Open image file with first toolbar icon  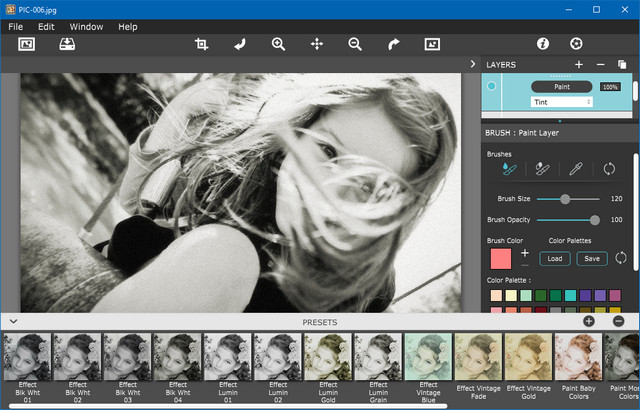click(27, 44)
